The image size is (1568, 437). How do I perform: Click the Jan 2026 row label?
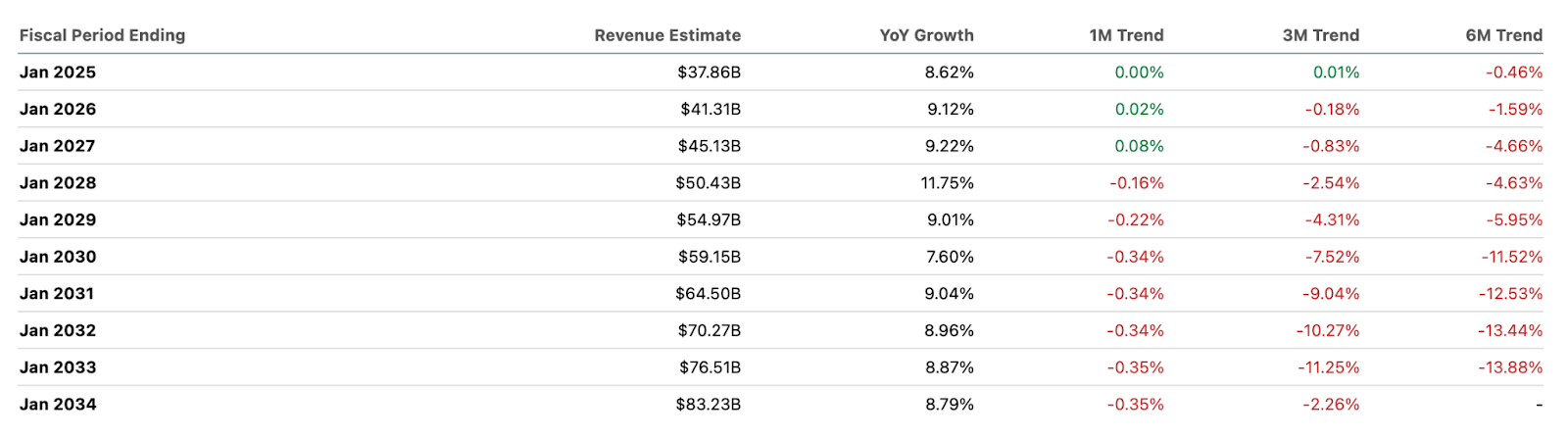point(58,109)
